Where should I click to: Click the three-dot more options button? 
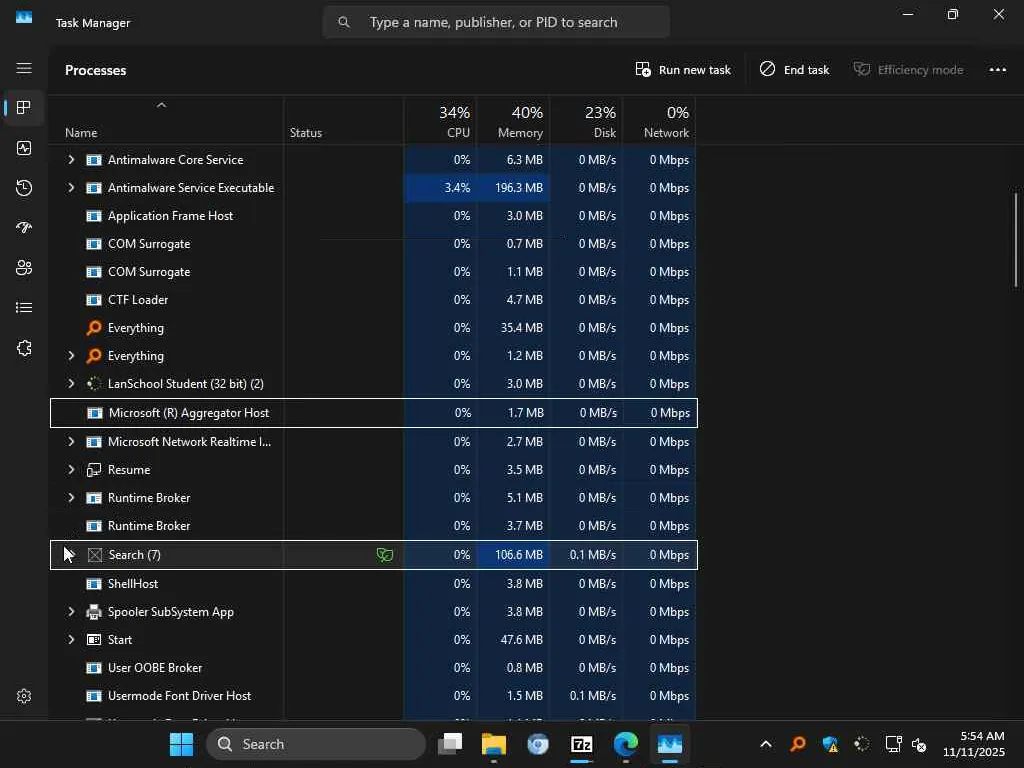997,70
